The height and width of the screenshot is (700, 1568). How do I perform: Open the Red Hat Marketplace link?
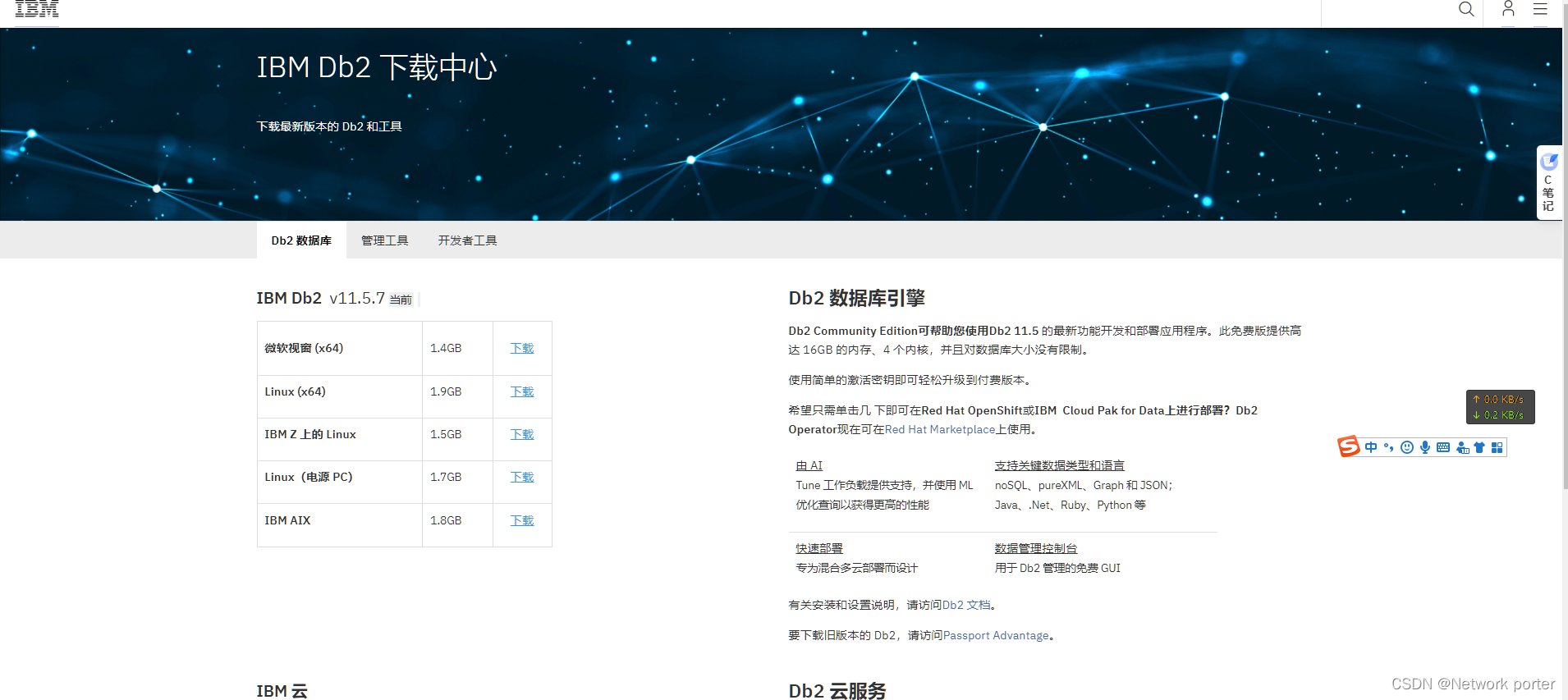[940, 429]
